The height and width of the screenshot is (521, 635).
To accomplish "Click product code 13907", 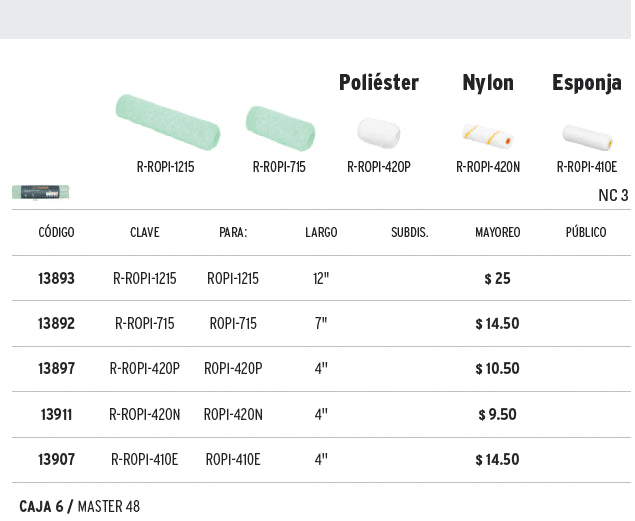I will pyautogui.click(x=56, y=459).
